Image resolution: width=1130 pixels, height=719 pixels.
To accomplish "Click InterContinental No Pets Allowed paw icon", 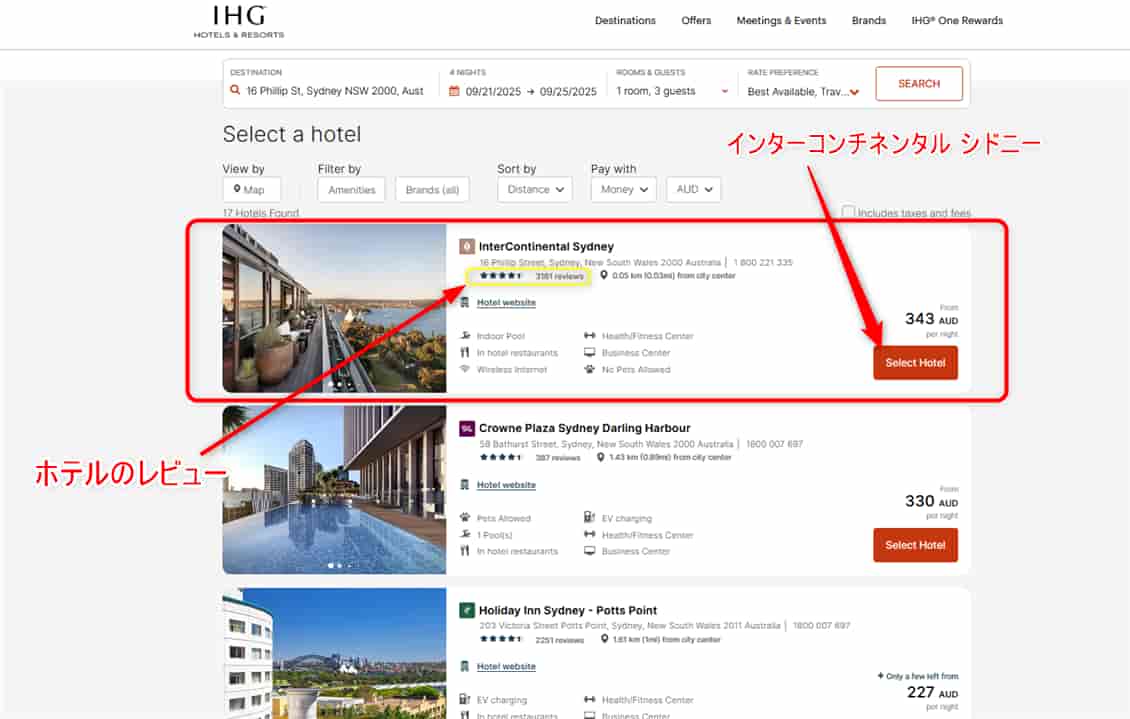I will 590,369.
